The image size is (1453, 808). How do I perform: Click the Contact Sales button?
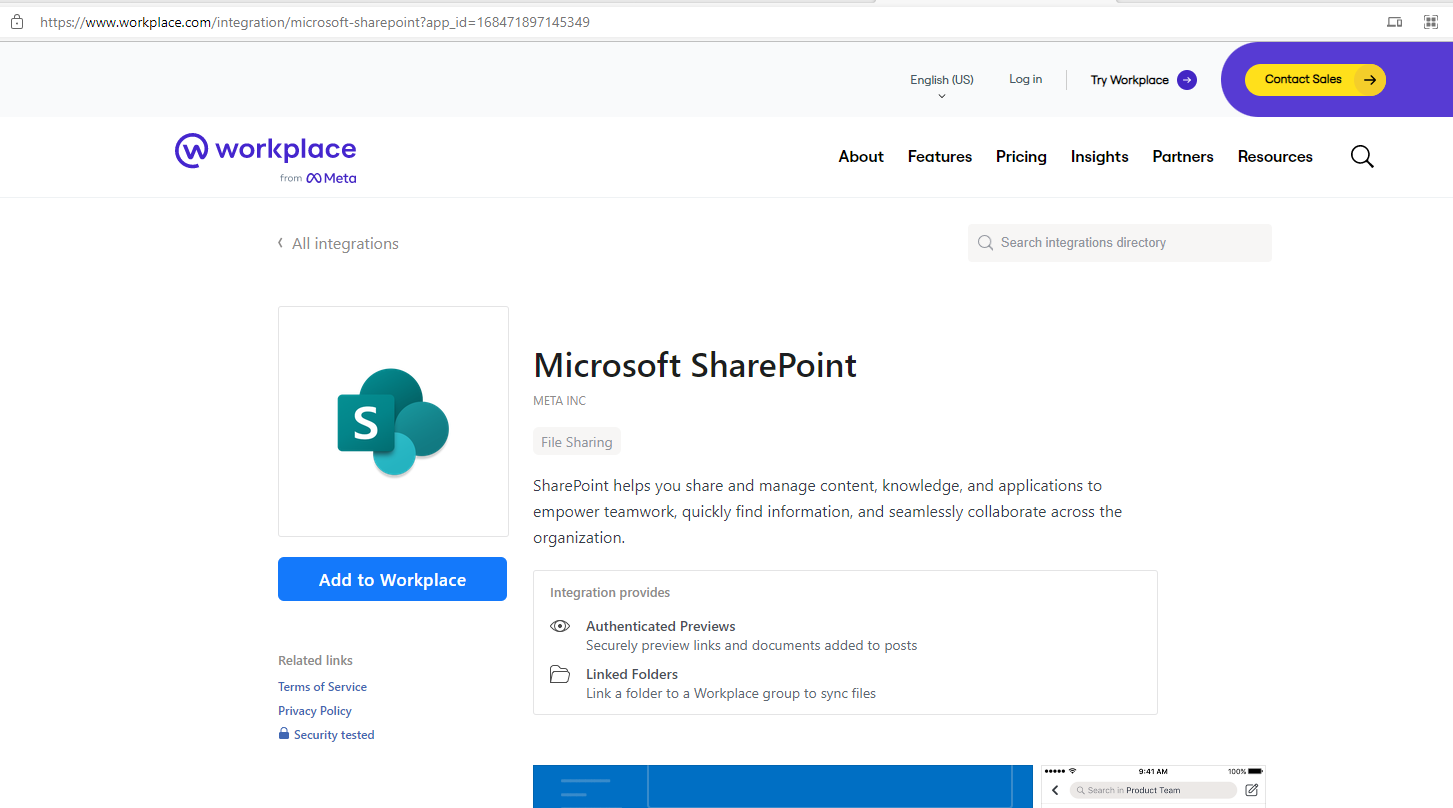point(1315,80)
